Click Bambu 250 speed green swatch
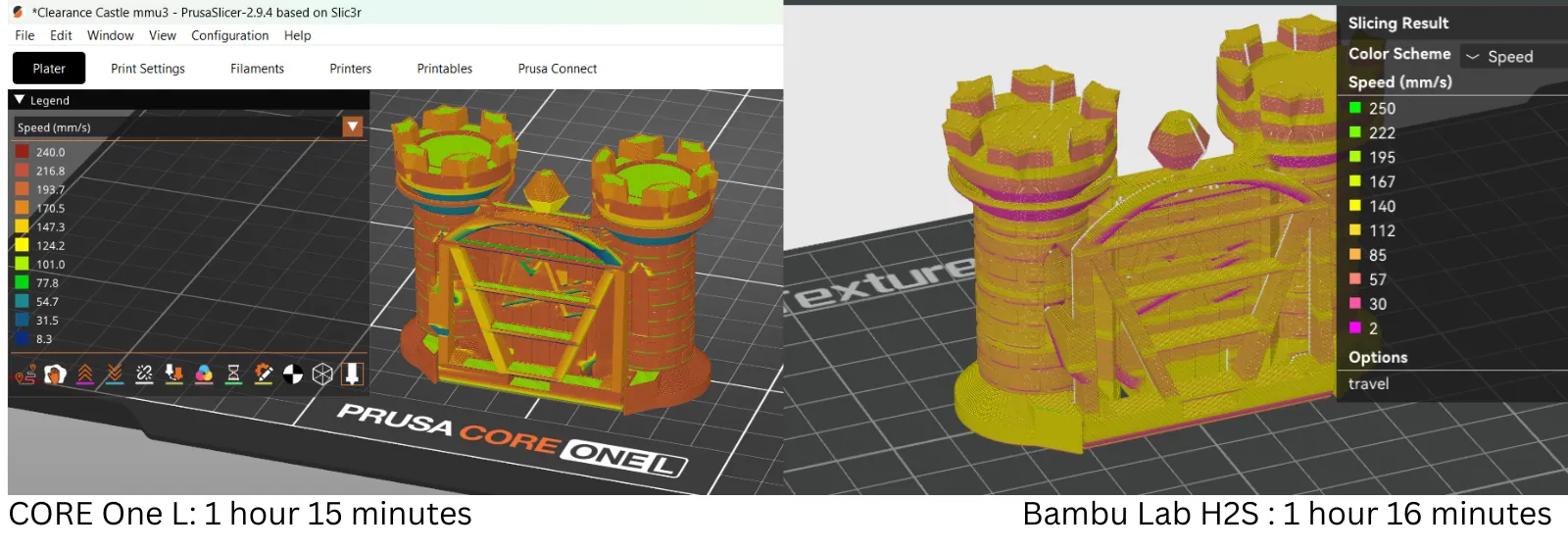Viewport: 1568px width, 550px height. pyautogui.click(x=1355, y=108)
